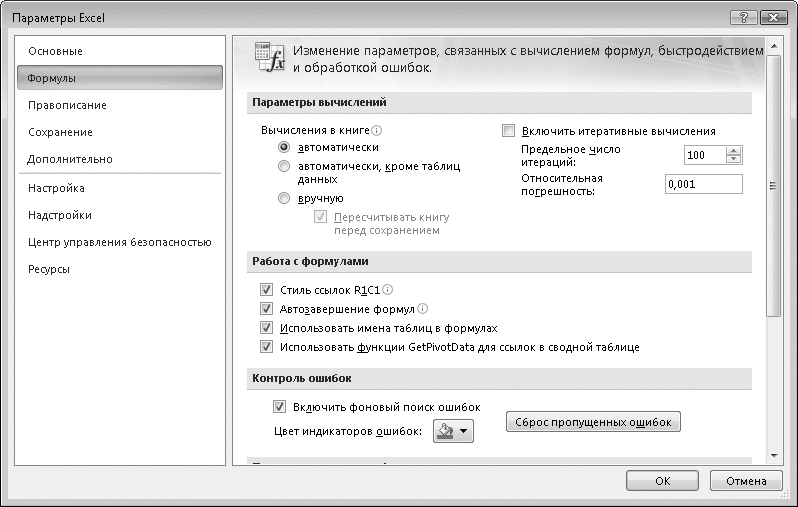Select "автоматически, кроме таблиц данных" option
This screenshot has height=507, width=798.
coord(285,167)
